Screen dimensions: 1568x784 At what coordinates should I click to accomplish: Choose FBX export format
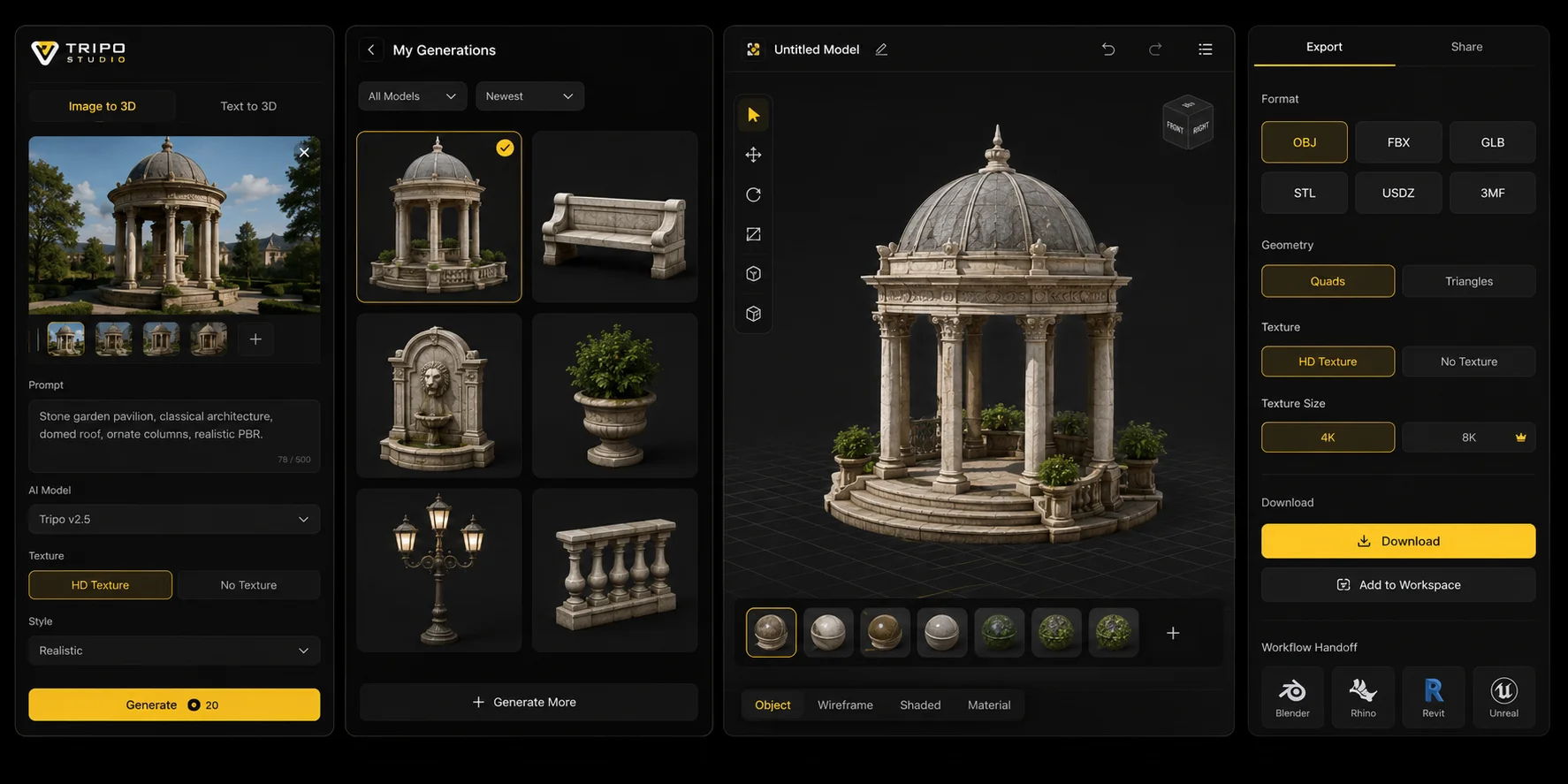[1398, 142]
